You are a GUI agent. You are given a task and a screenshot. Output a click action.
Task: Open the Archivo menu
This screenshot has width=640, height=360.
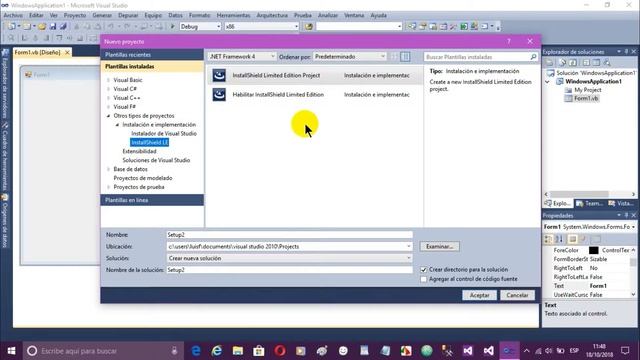(x=13, y=15)
